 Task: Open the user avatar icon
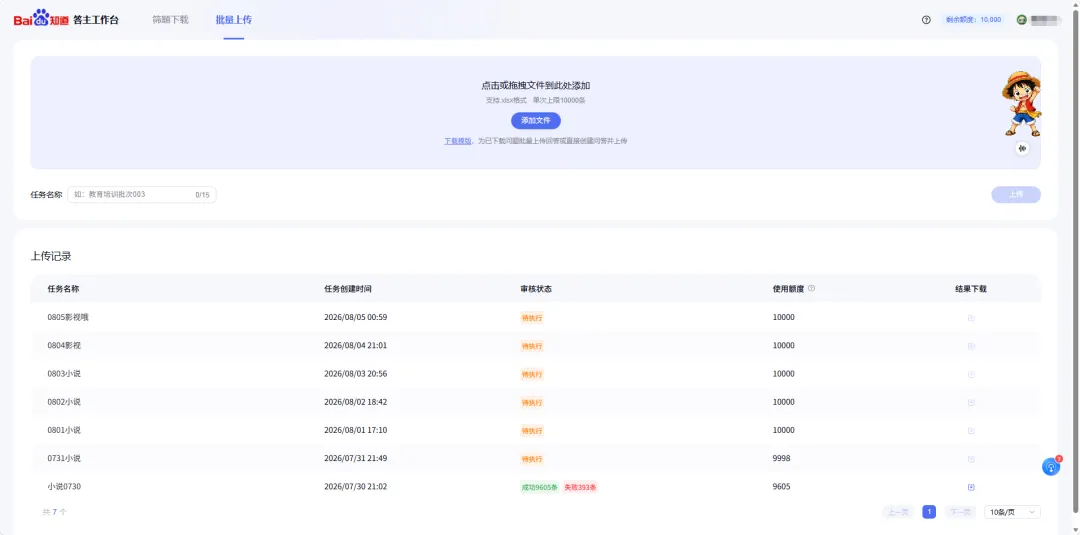pyautogui.click(x=1021, y=20)
